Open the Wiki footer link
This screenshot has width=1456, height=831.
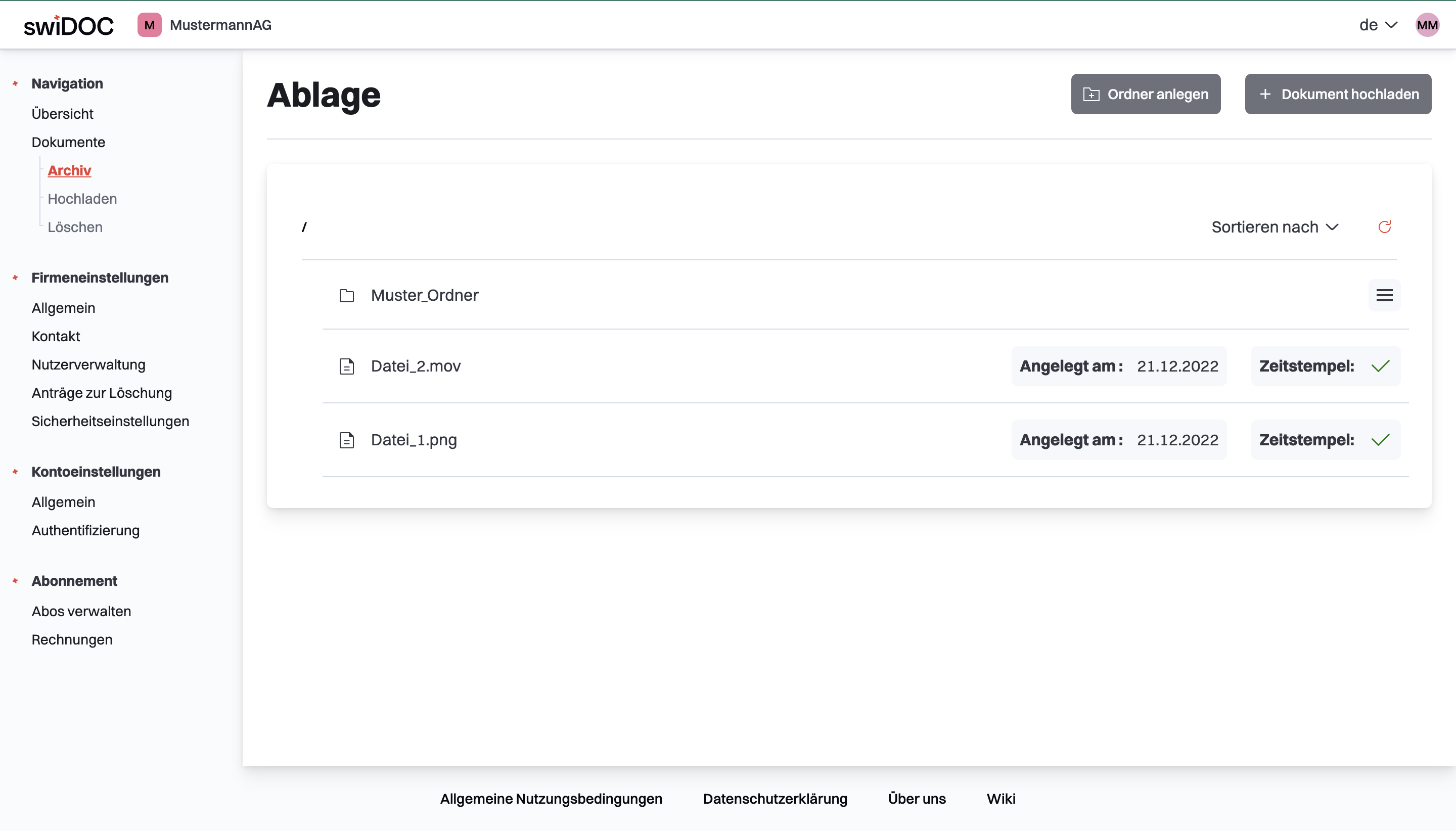[1000, 799]
